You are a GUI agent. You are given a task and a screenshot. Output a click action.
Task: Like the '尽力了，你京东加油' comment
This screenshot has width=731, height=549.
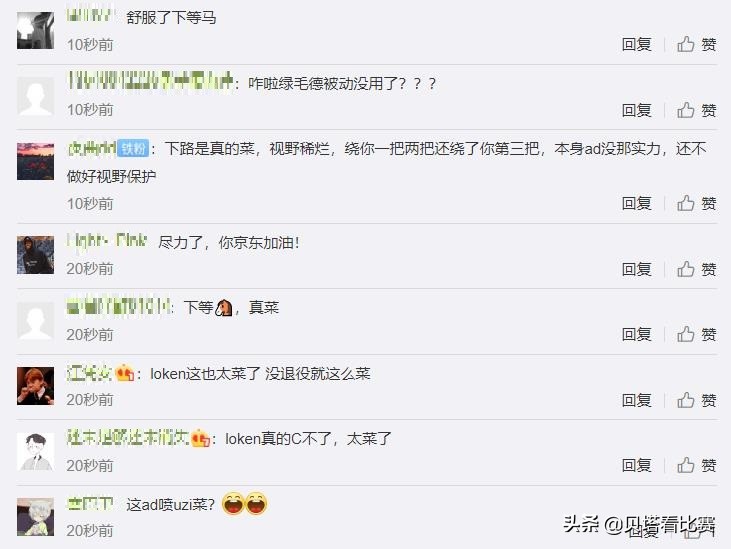697,269
